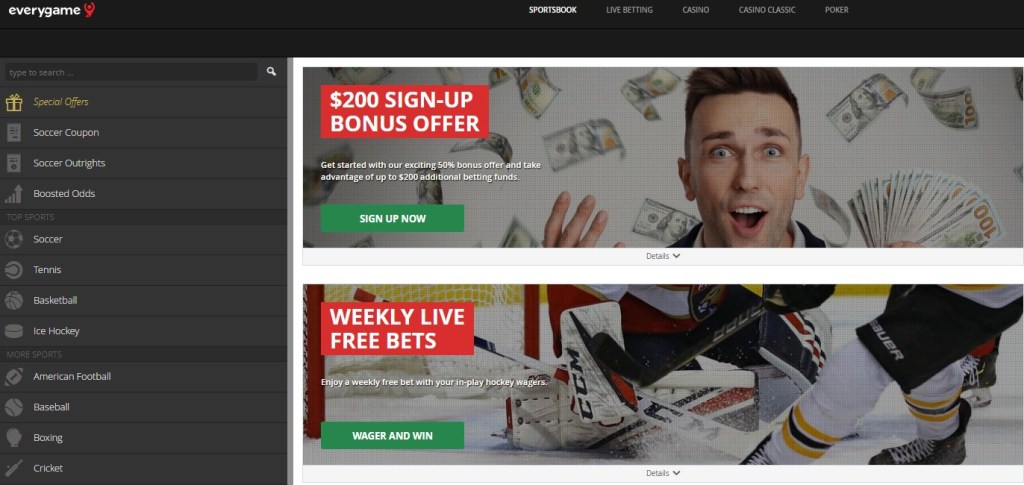The image size is (1024, 485).
Task: Expand Details under weekly free bets banner
Action: [663, 473]
